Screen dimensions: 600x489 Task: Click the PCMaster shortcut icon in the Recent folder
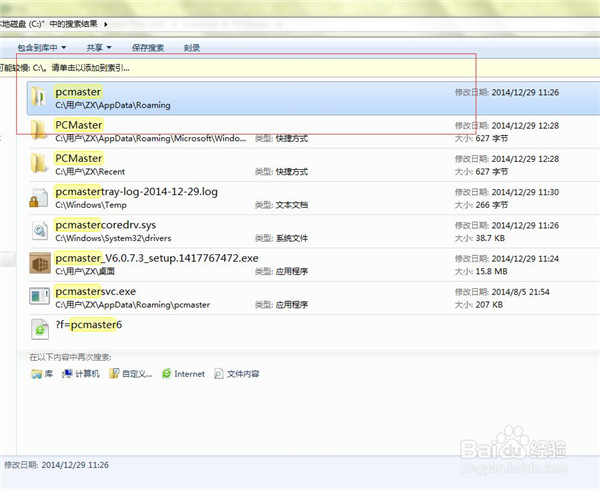[x=39, y=164]
